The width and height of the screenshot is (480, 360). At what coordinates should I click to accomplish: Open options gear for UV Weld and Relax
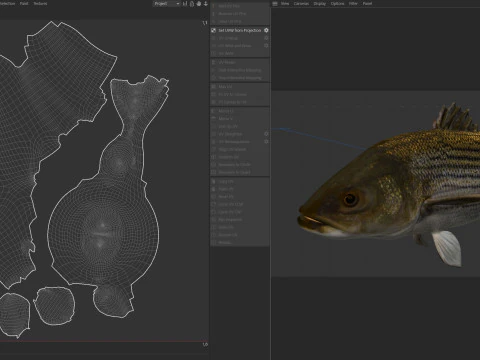point(266,46)
